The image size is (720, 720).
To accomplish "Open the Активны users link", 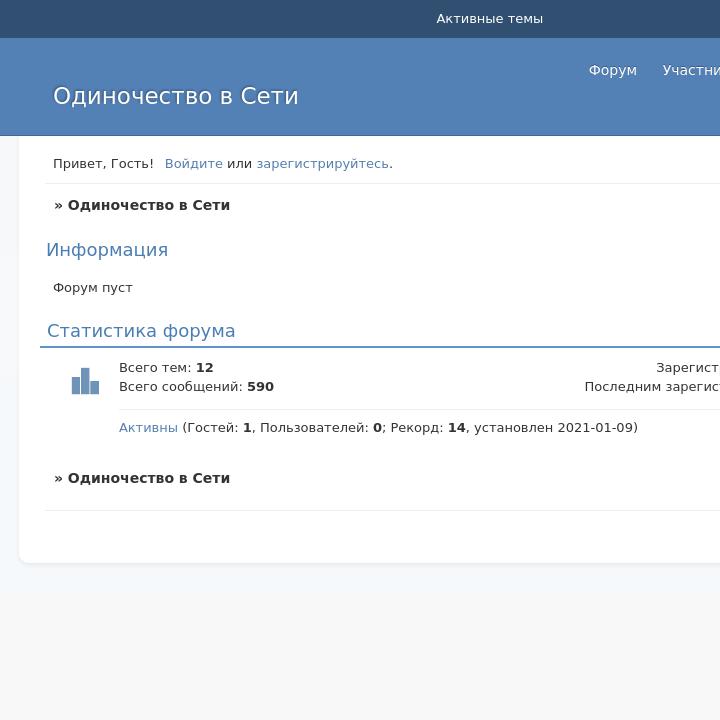I will click(148, 428).
